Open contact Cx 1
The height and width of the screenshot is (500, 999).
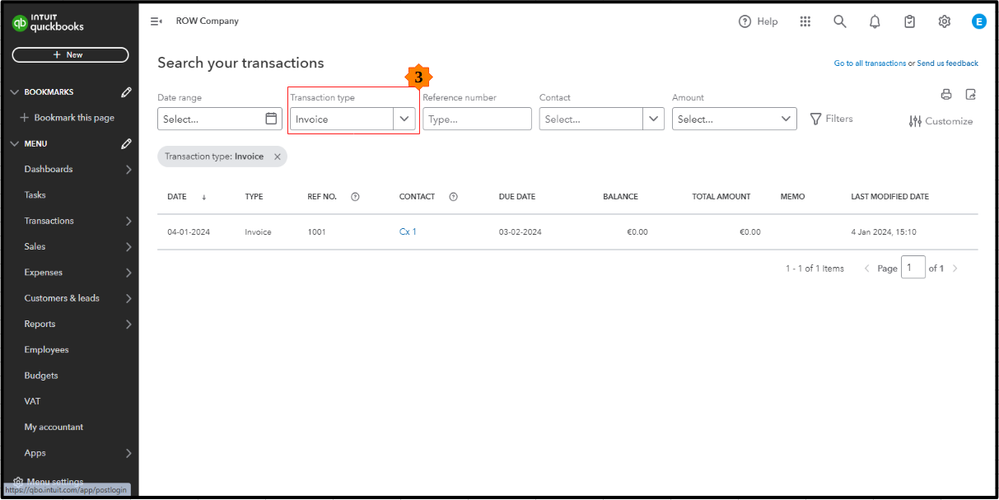pos(408,232)
